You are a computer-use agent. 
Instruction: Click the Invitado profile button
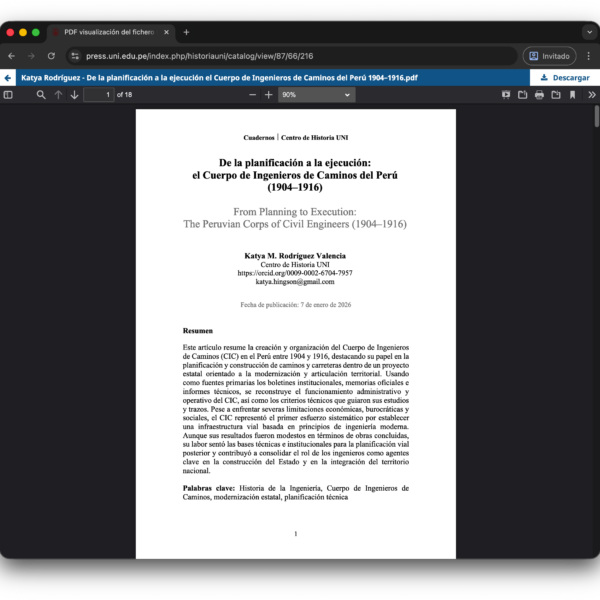pyautogui.click(x=549, y=56)
